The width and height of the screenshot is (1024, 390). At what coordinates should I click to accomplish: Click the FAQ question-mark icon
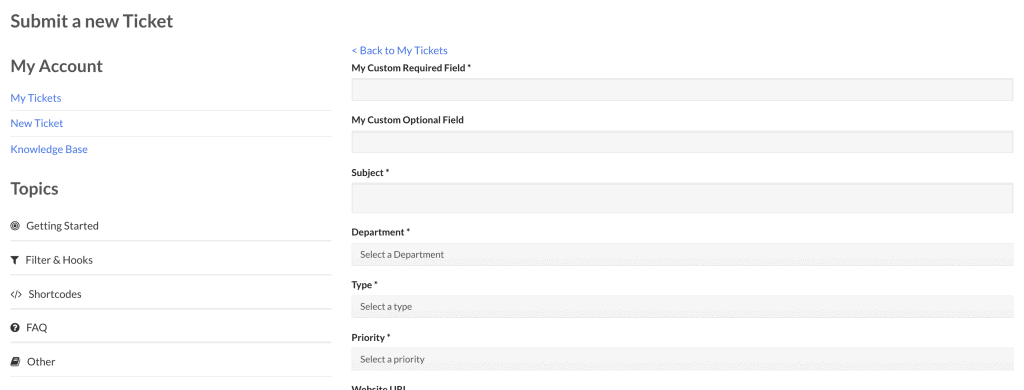click(x=15, y=328)
